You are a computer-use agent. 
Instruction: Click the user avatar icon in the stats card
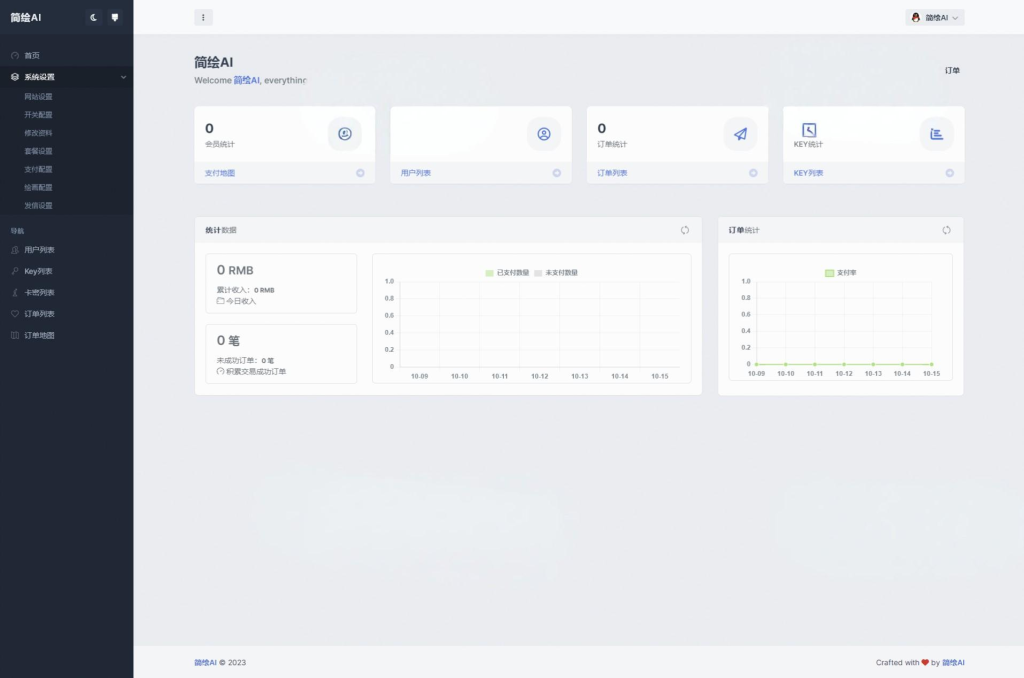coord(544,134)
